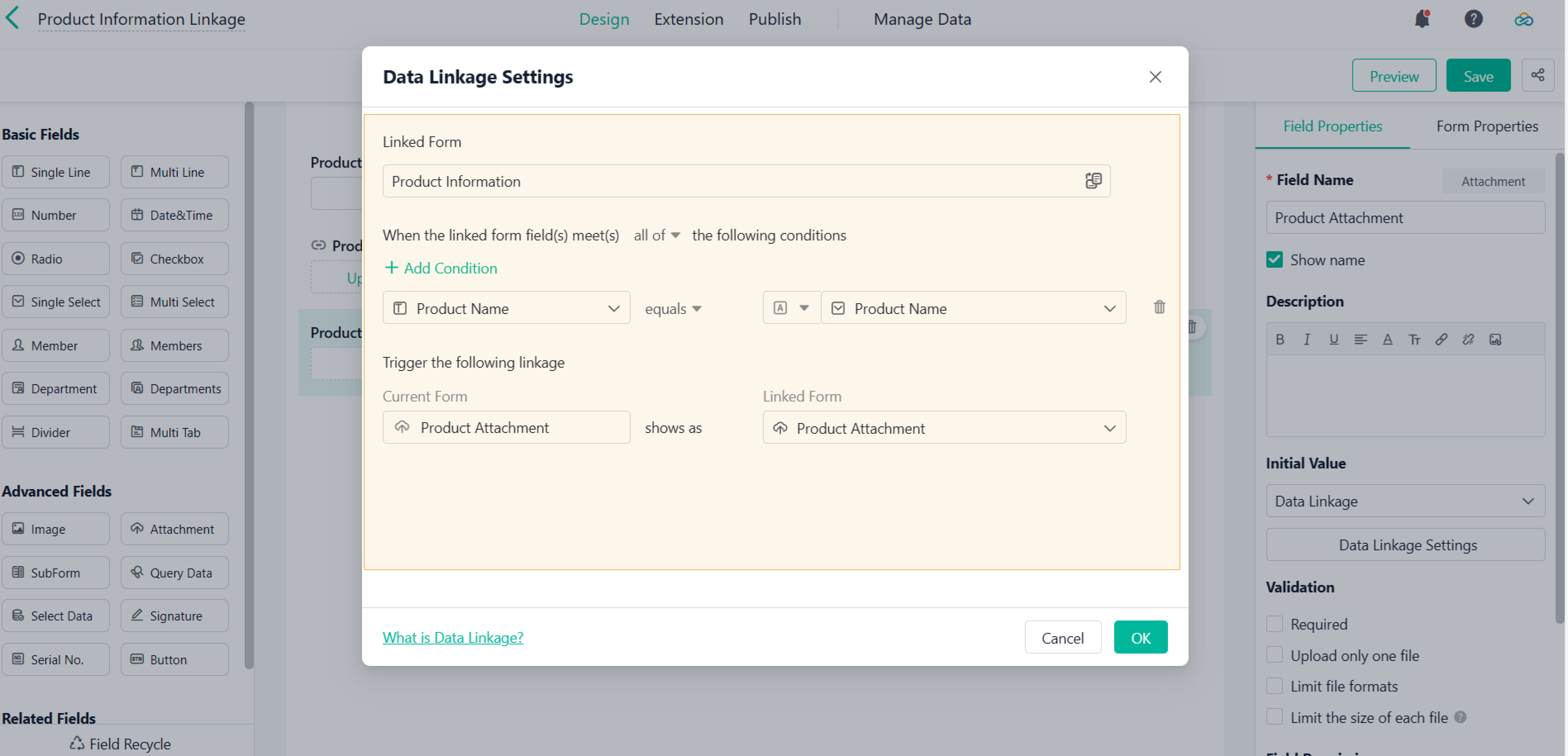Click the text alignment icon
Screen dimensions: 1568x756
[1361, 339]
